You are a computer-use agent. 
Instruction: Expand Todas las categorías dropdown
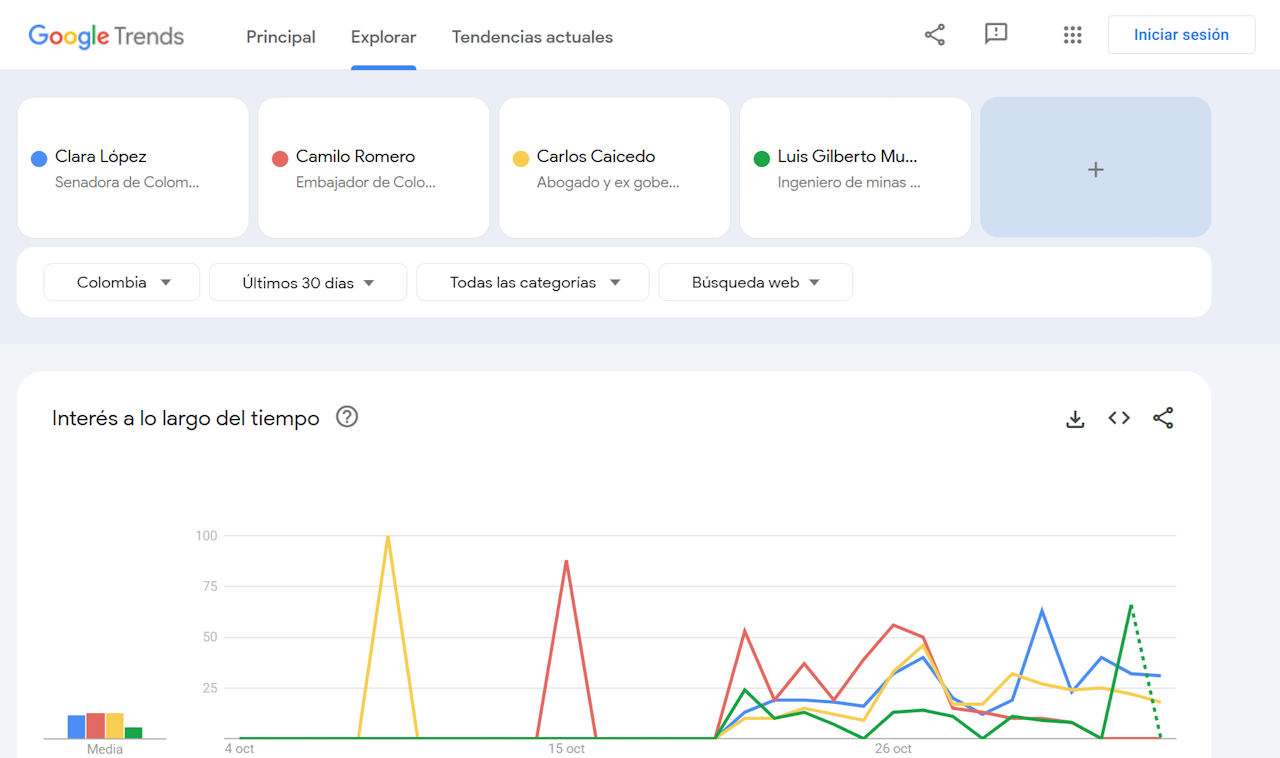click(x=533, y=283)
